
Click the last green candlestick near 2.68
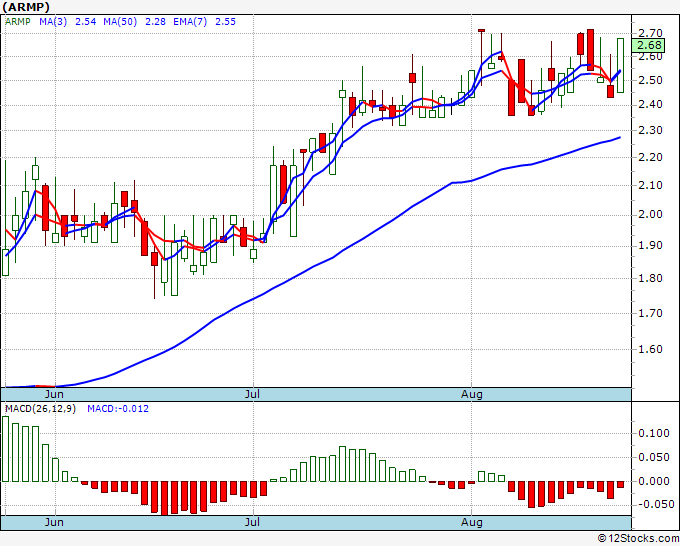click(x=621, y=65)
